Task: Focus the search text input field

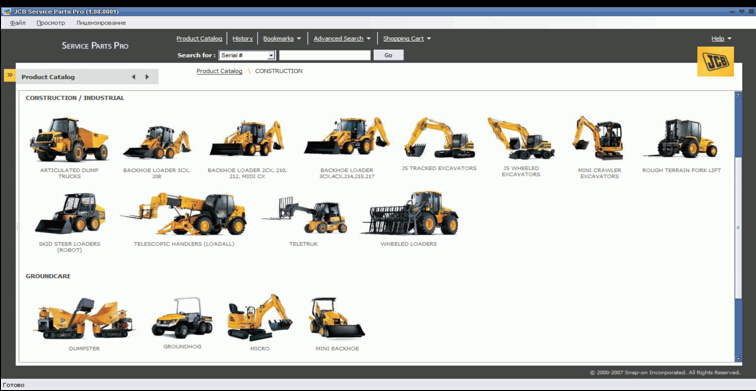Action: click(325, 55)
